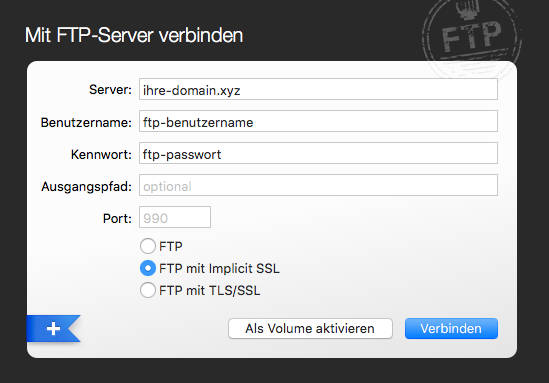The width and height of the screenshot is (549, 383).
Task: Click the 'Benutzername:' field label
Action: click(86, 123)
